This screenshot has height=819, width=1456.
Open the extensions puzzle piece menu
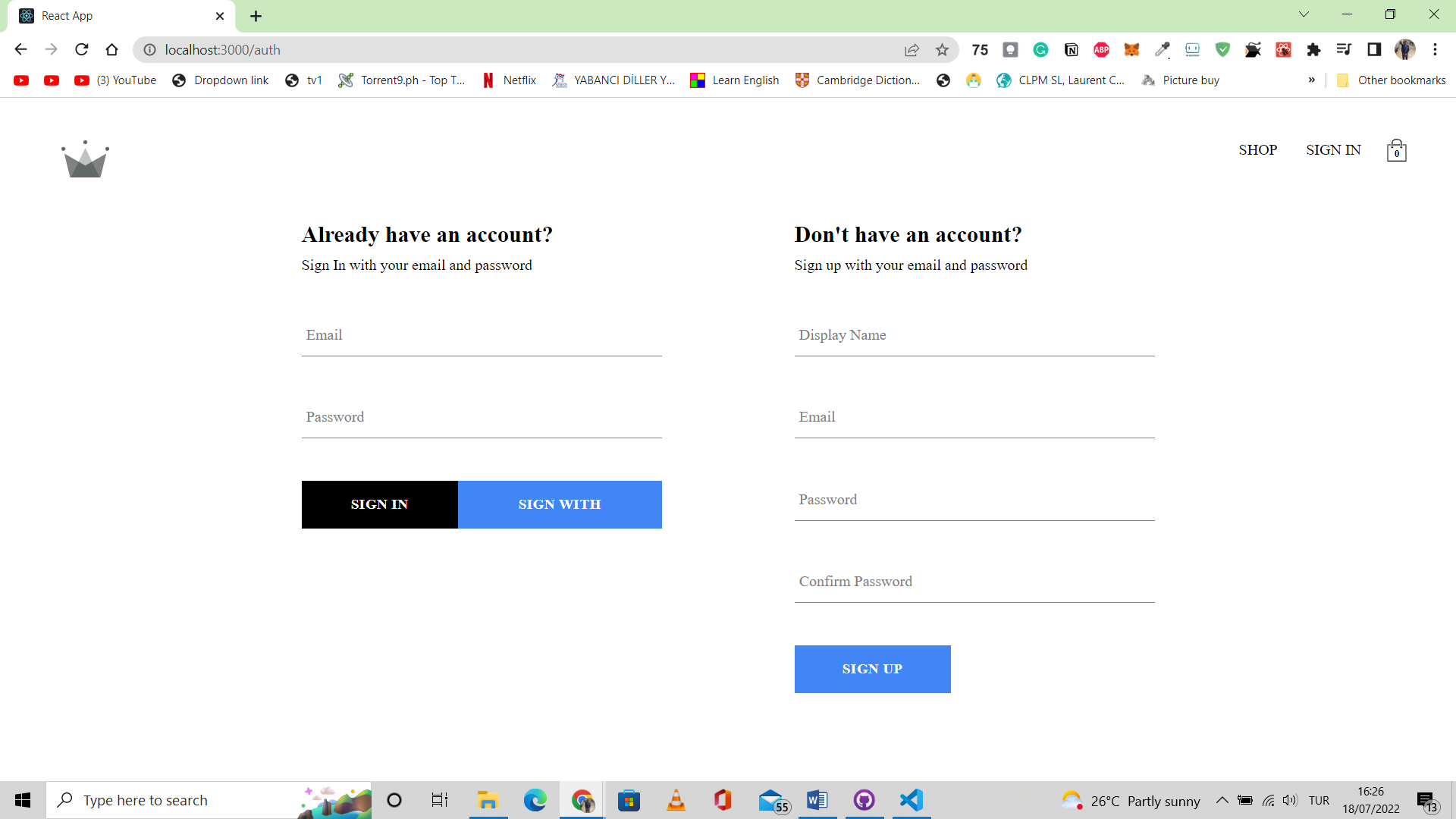pyautogui.click(x=1313, y=50)
